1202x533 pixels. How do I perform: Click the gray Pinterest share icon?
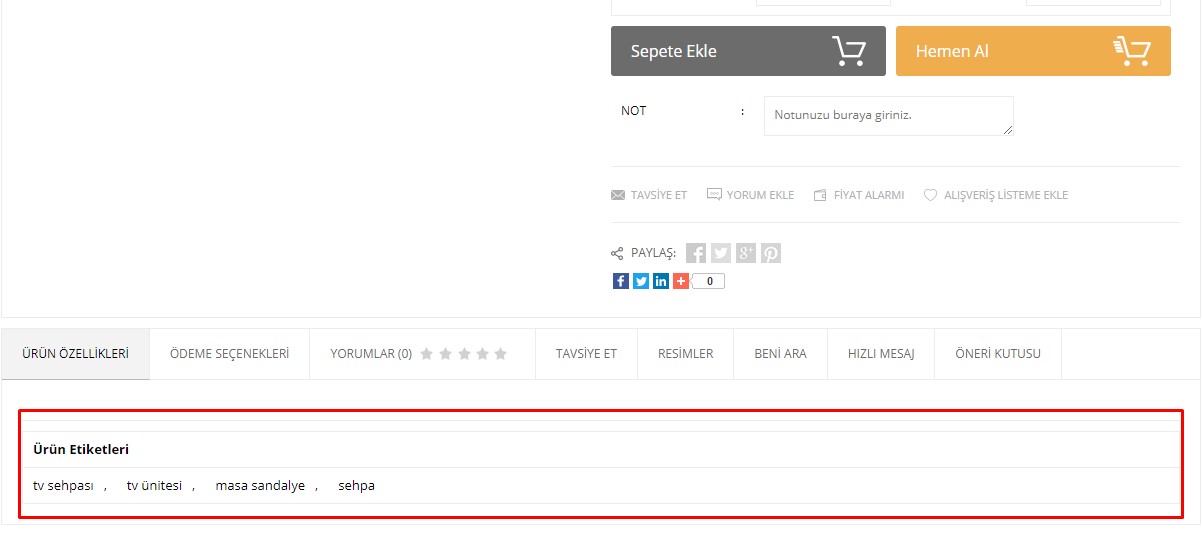tap(771, 253)
